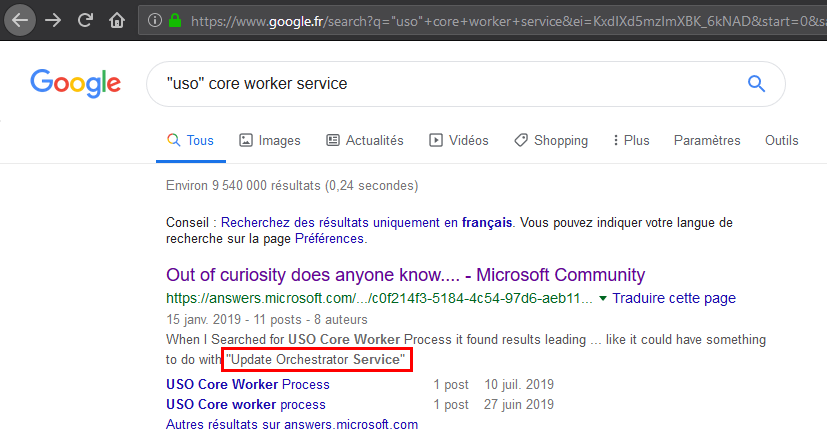Open Paramètres search settings
This screenshot has width=827, height=444.
(x=707, y=141)
